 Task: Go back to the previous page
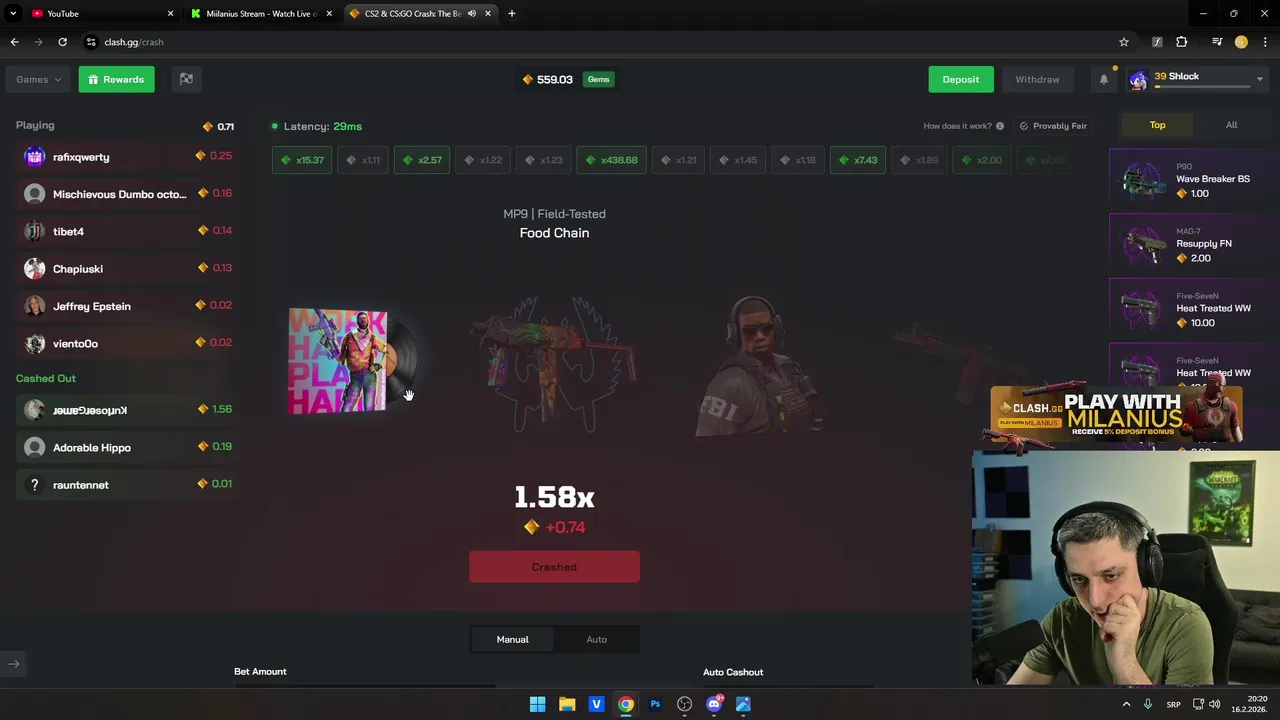point(14,42)
